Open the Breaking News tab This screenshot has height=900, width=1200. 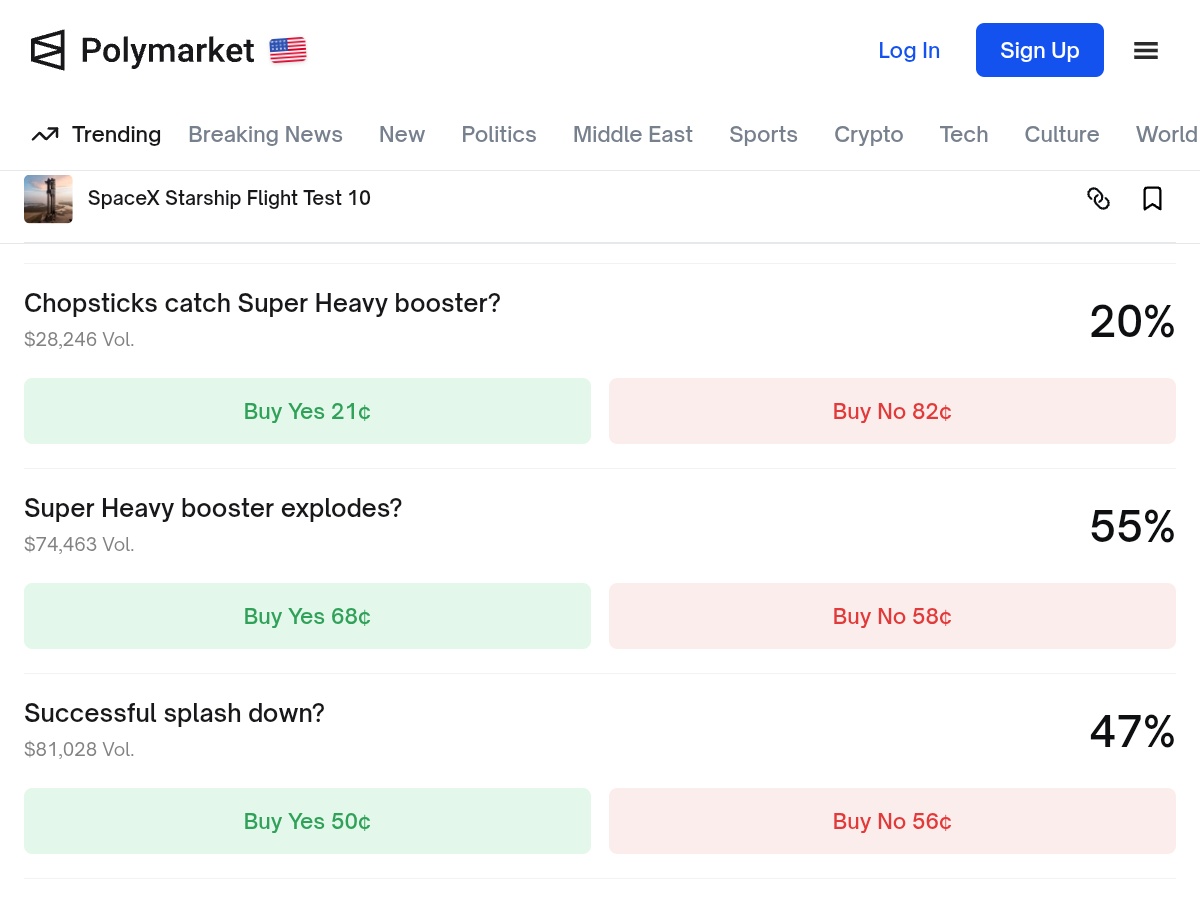point(265,135)
